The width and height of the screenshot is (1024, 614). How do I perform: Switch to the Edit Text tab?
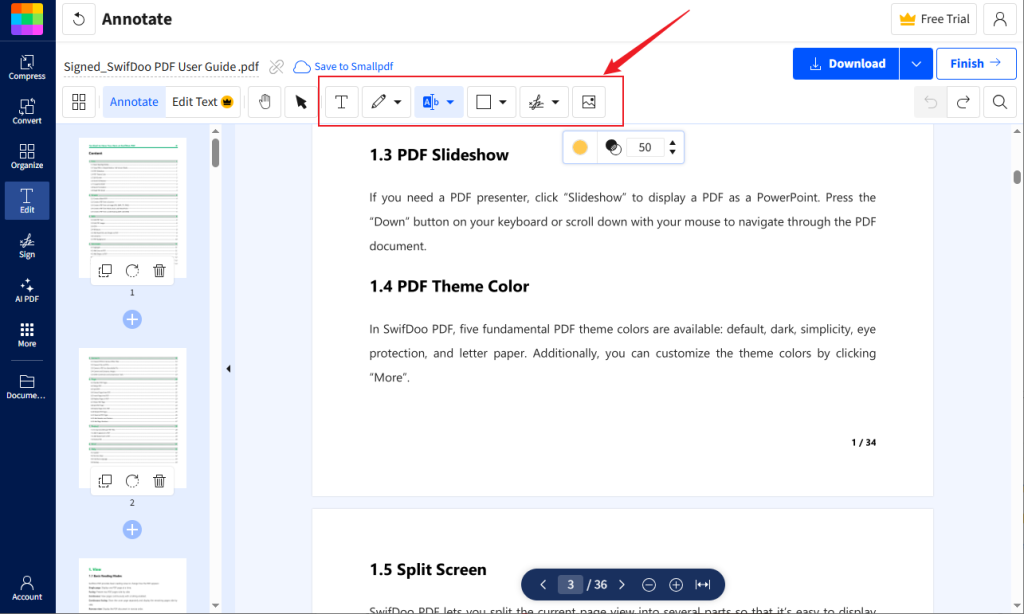pos(196,101)
